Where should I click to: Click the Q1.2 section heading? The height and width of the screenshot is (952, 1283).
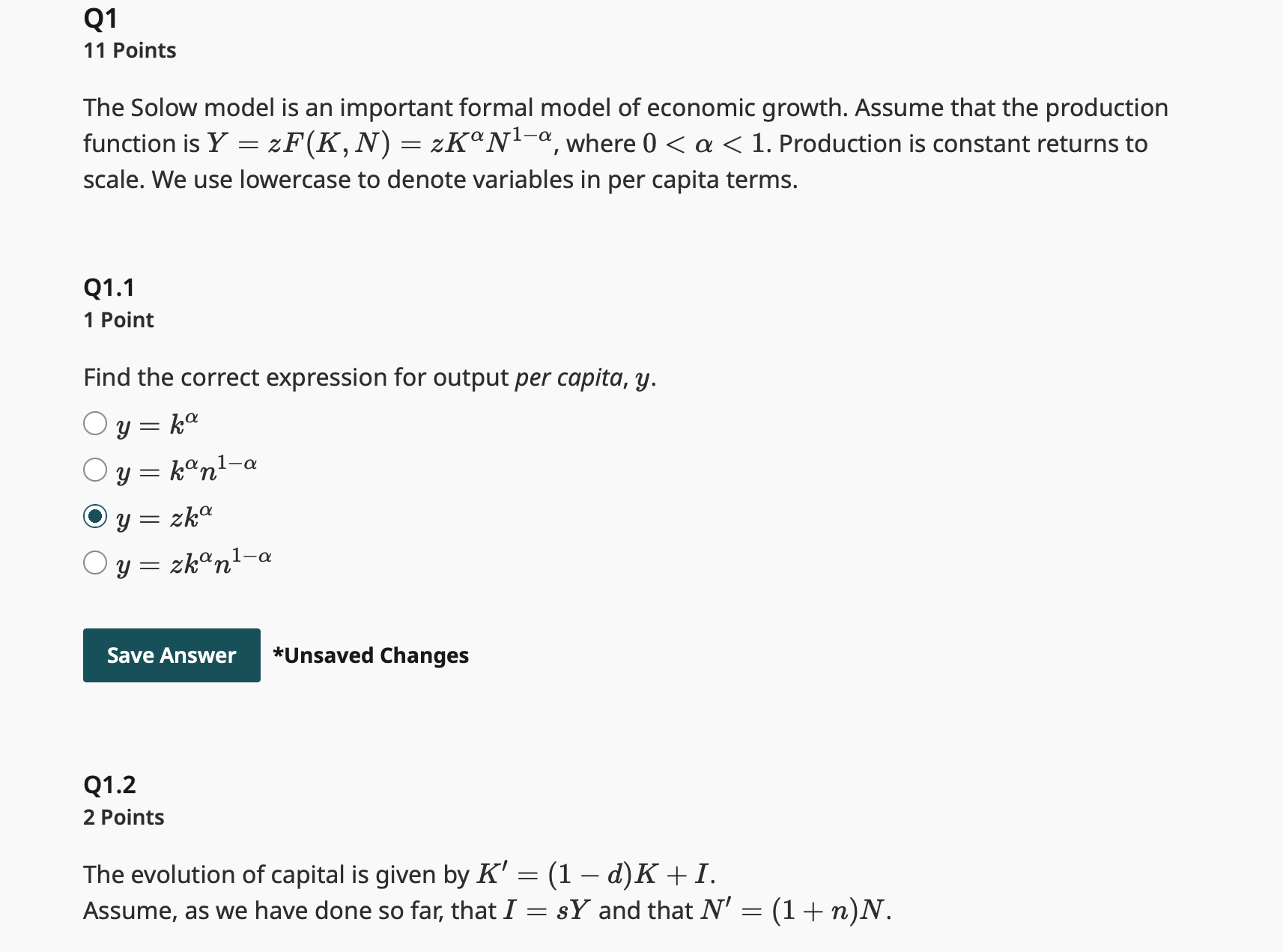(110, 785)
